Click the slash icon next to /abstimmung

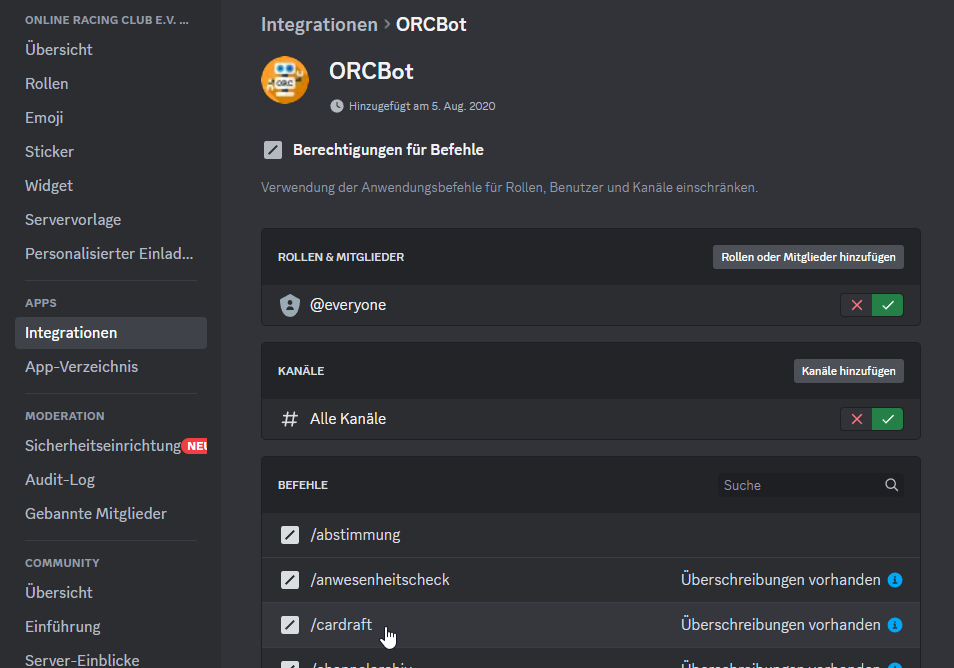(290, 535)
